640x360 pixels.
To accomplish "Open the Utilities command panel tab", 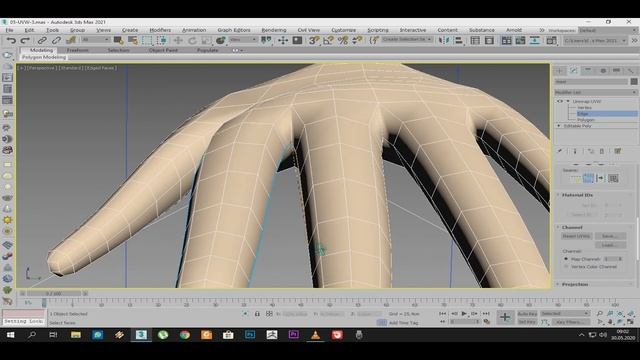I will click(x=631, y=71).
